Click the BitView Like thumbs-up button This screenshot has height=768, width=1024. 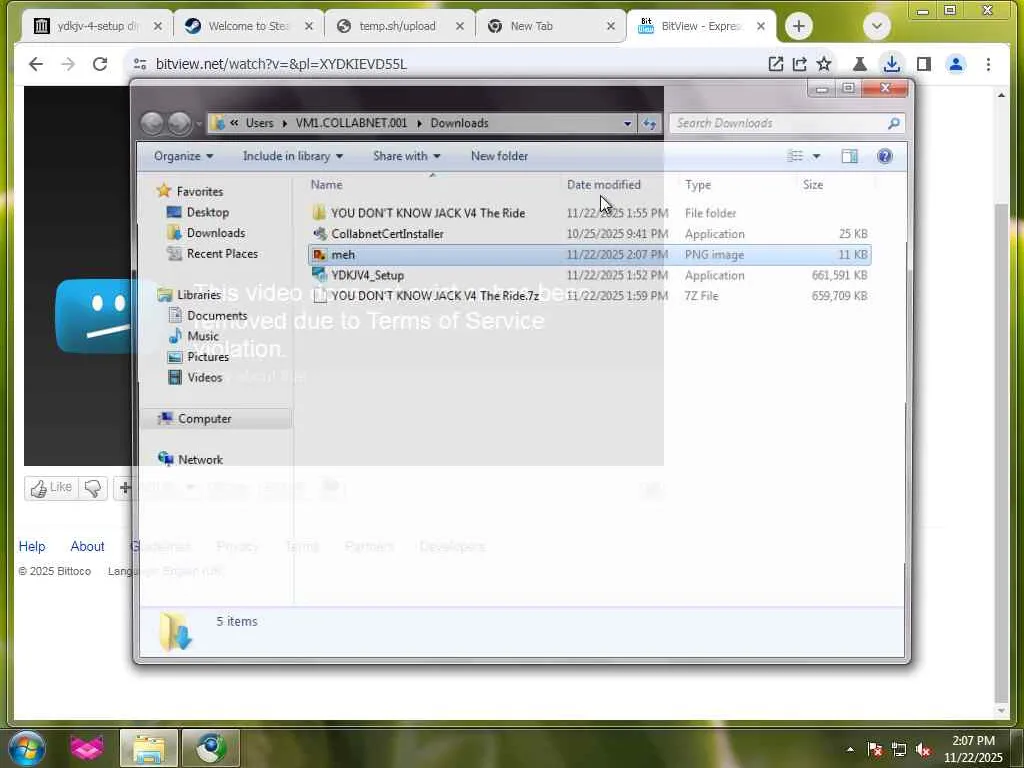(52, 488)
